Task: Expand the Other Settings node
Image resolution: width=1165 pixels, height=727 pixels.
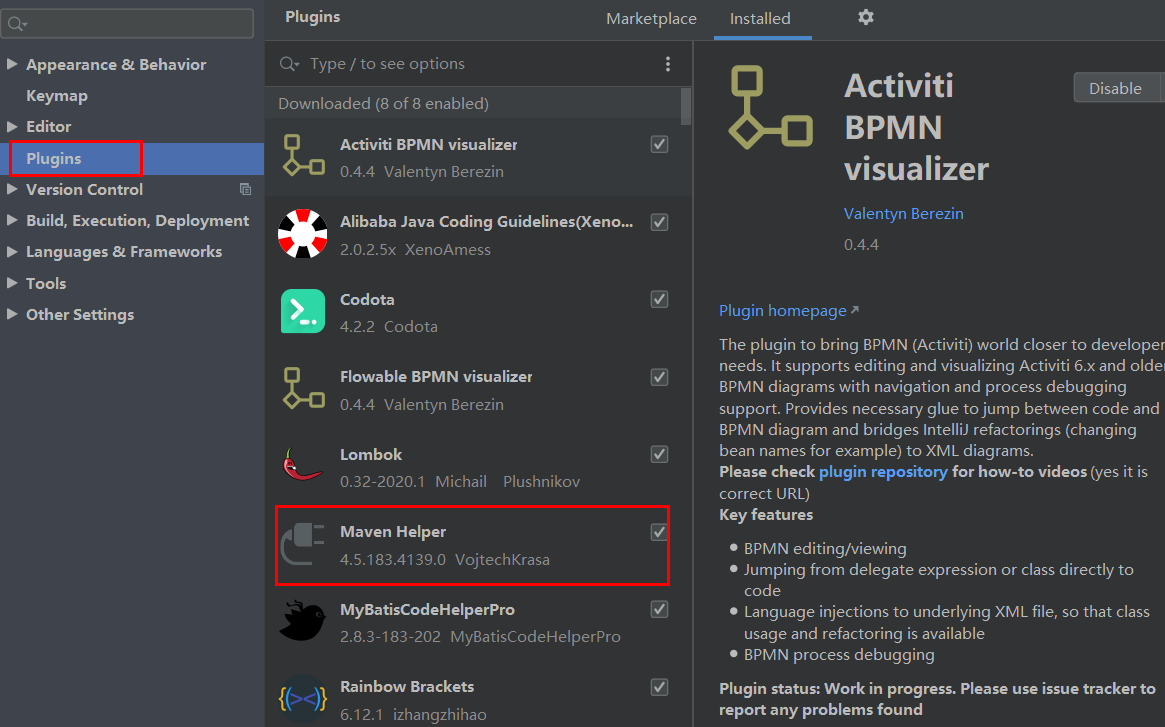Action: (x=12, y=314)
